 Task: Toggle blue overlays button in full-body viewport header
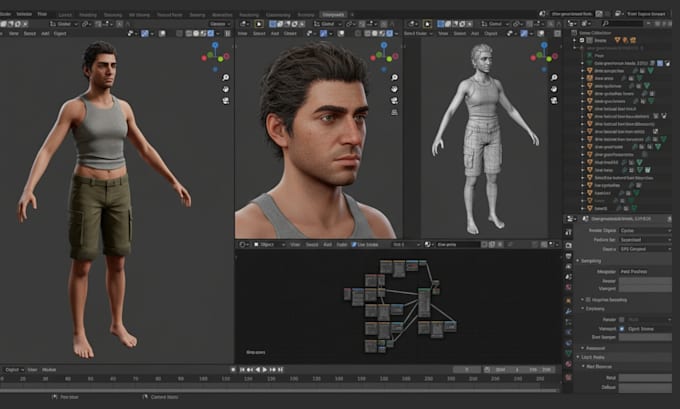(145, 33)
